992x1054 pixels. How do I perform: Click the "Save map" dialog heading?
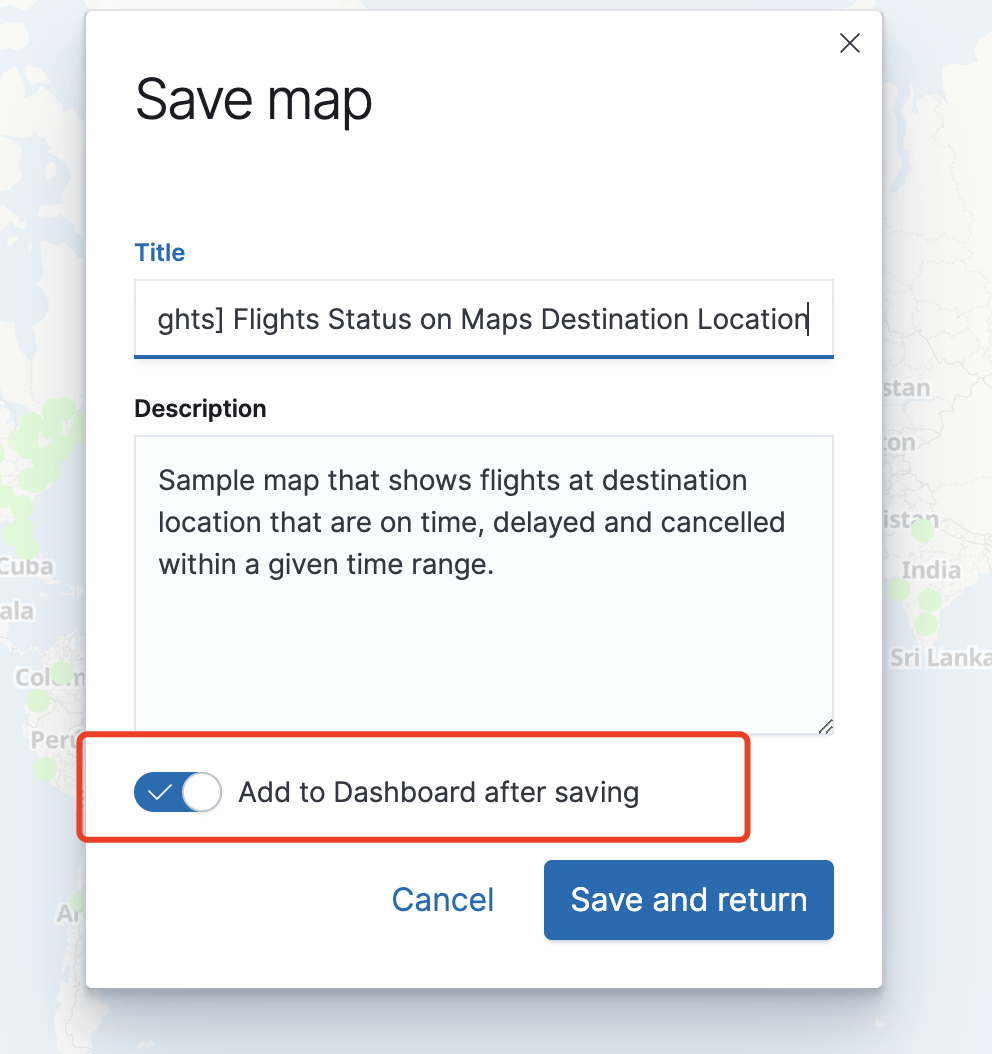point(253,99)
